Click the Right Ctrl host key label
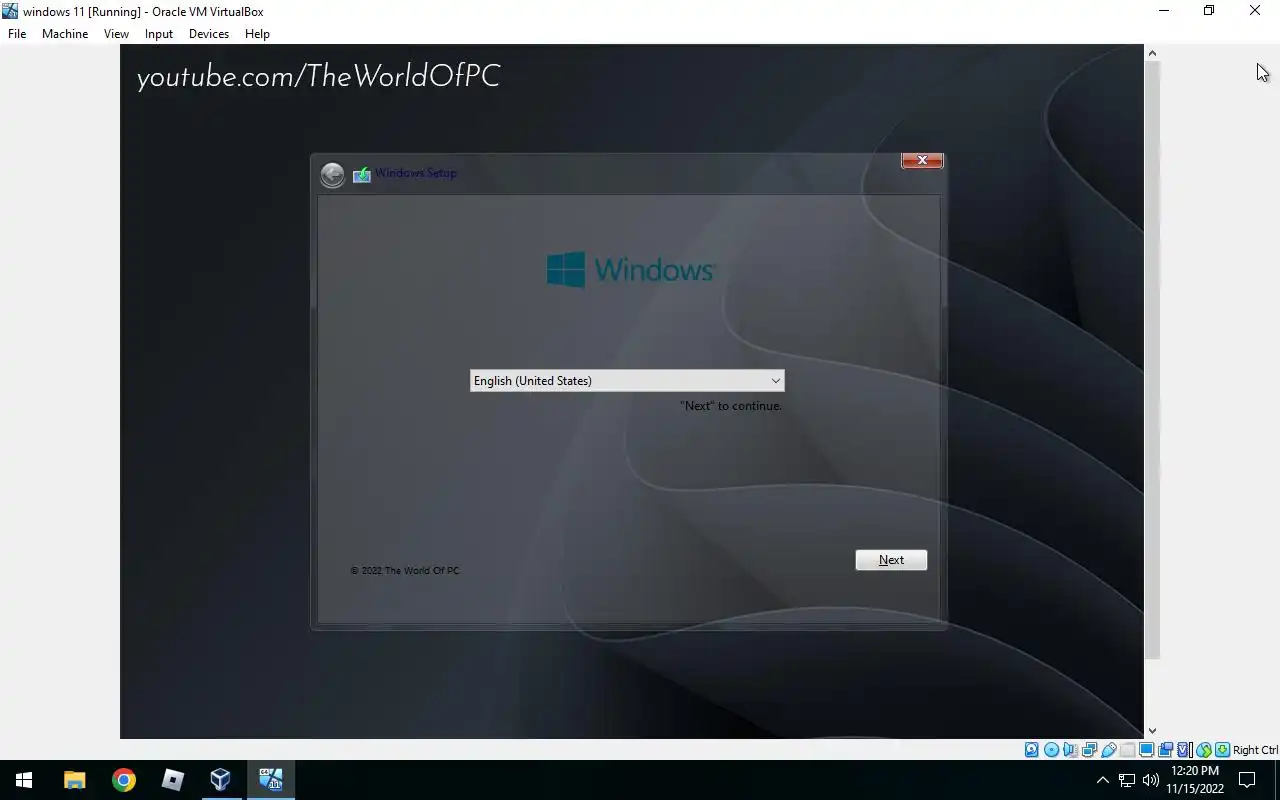 pos(1255,750)
